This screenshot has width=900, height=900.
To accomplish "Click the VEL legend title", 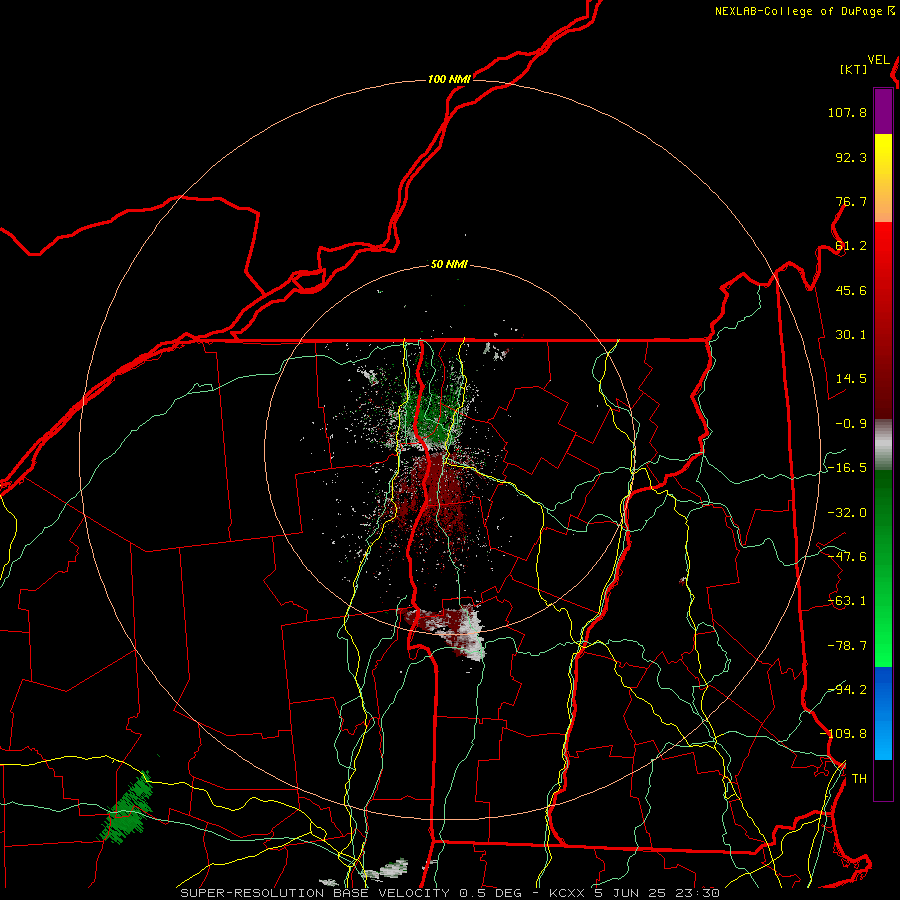I will (878, 60).
